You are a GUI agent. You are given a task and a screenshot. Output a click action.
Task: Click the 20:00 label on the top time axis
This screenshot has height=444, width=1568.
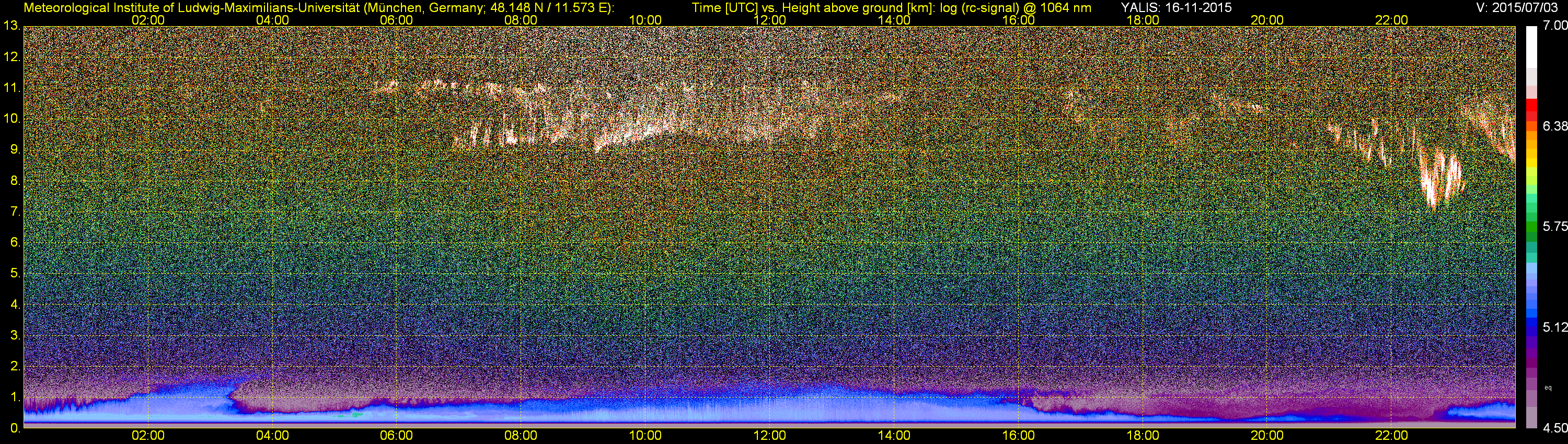pyautogui.click(x=1267, y=20)
